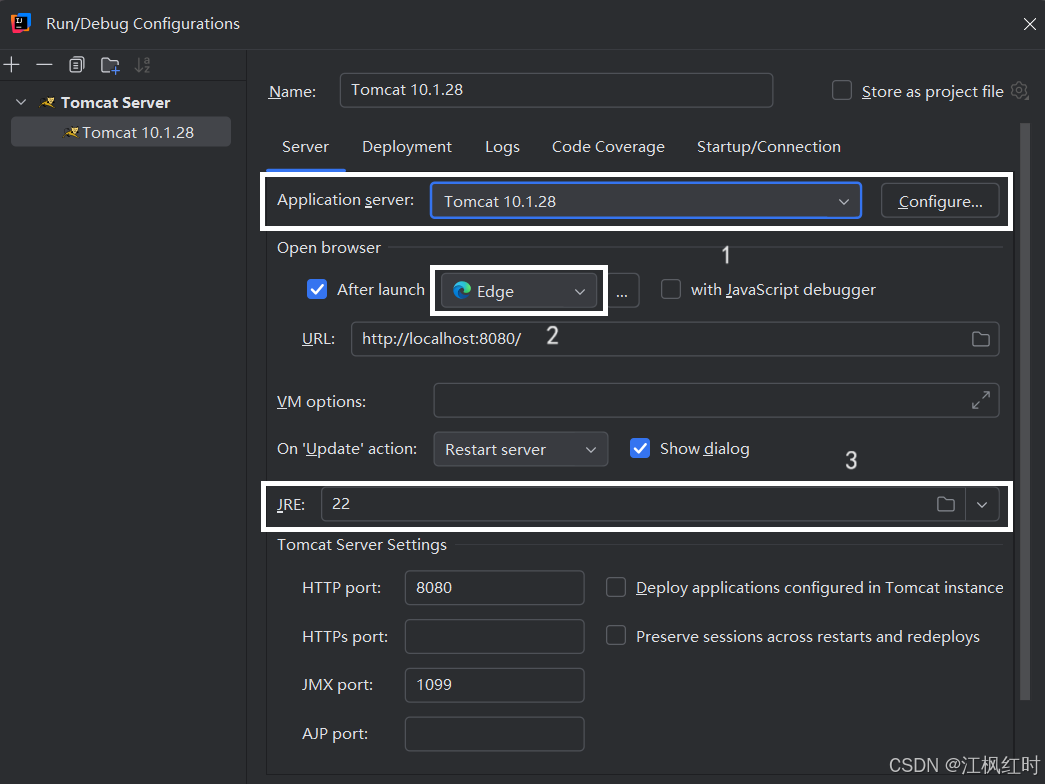The width and height of the screenshot is (1045, 784).
Task: Toggle the Show dialog checkbox
Action: tap(640, 449)
